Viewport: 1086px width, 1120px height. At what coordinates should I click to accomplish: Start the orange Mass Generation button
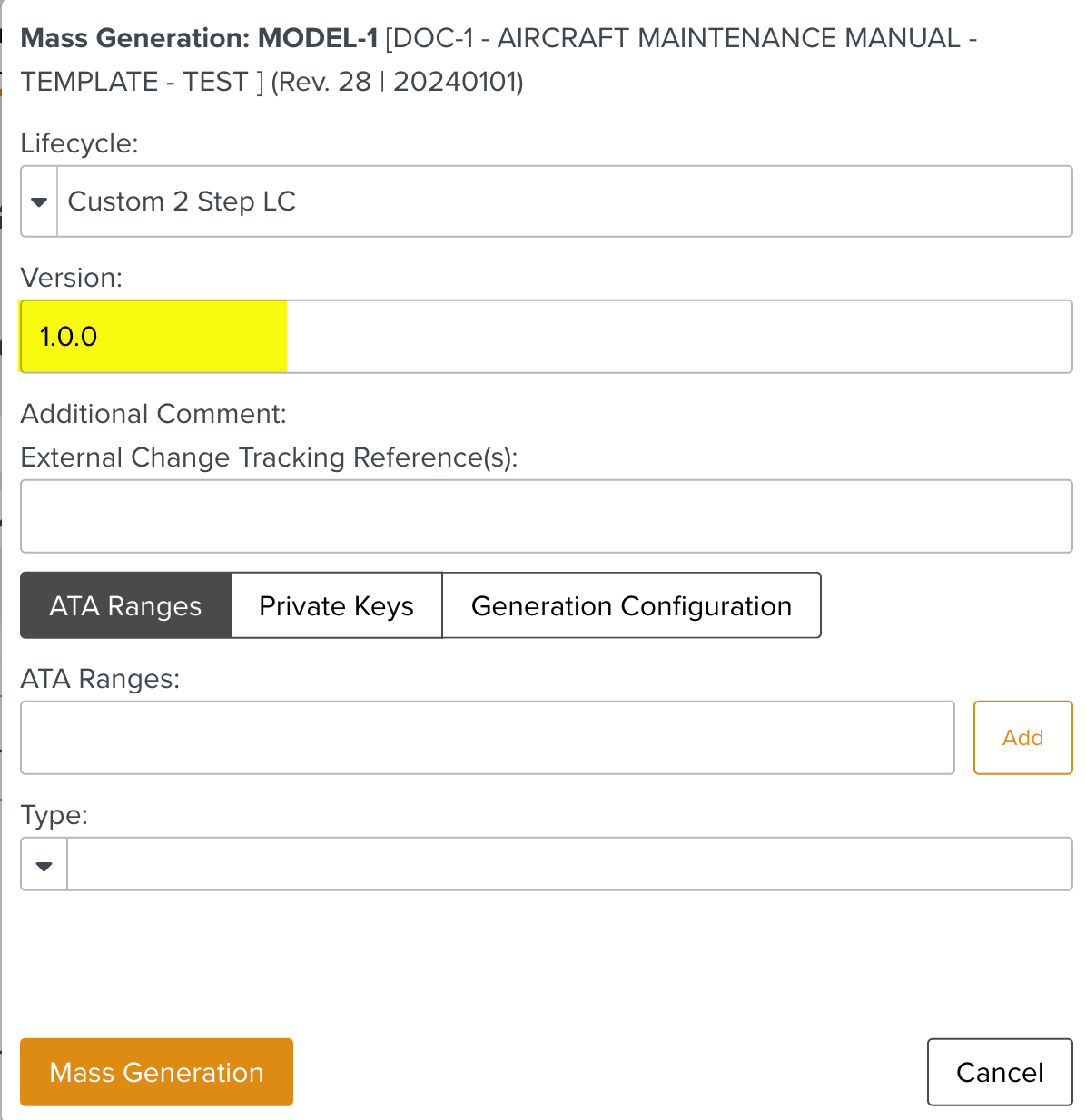[x=156, y=1072]
